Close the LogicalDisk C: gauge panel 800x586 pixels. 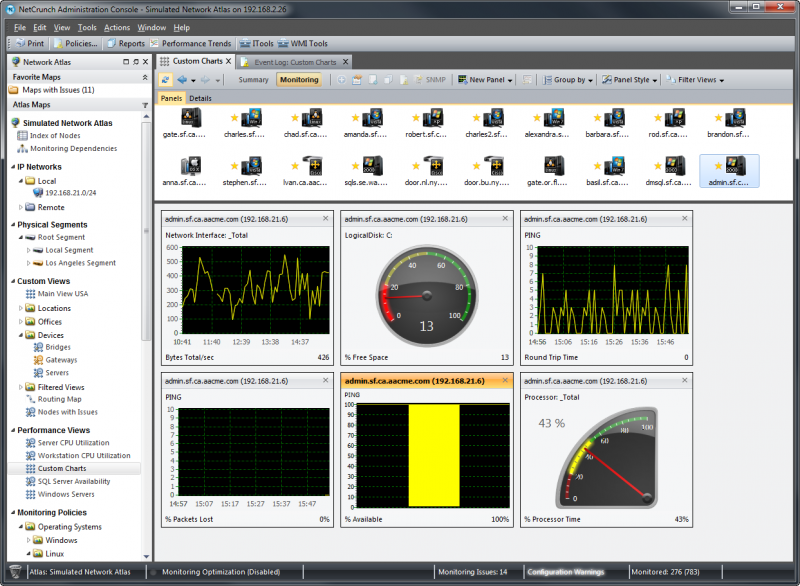505,218
